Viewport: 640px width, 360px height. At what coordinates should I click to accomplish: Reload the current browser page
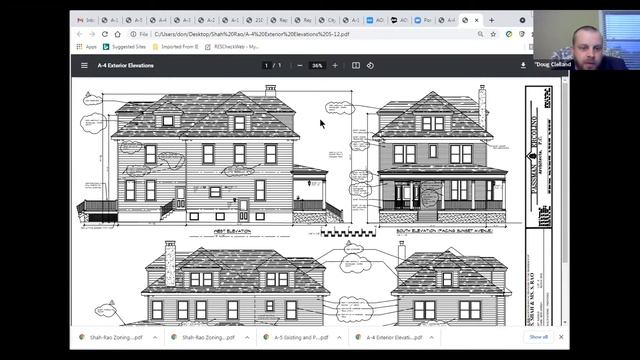(x=105, y=34)
